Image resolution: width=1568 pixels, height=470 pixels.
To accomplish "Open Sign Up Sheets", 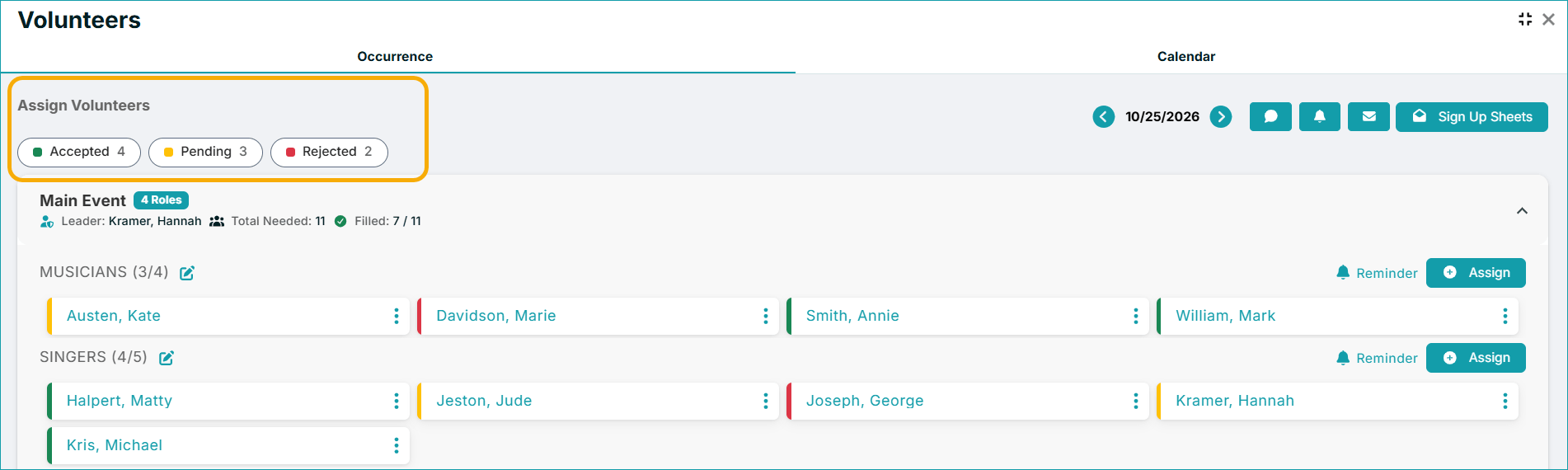I will click(1472, 117).
